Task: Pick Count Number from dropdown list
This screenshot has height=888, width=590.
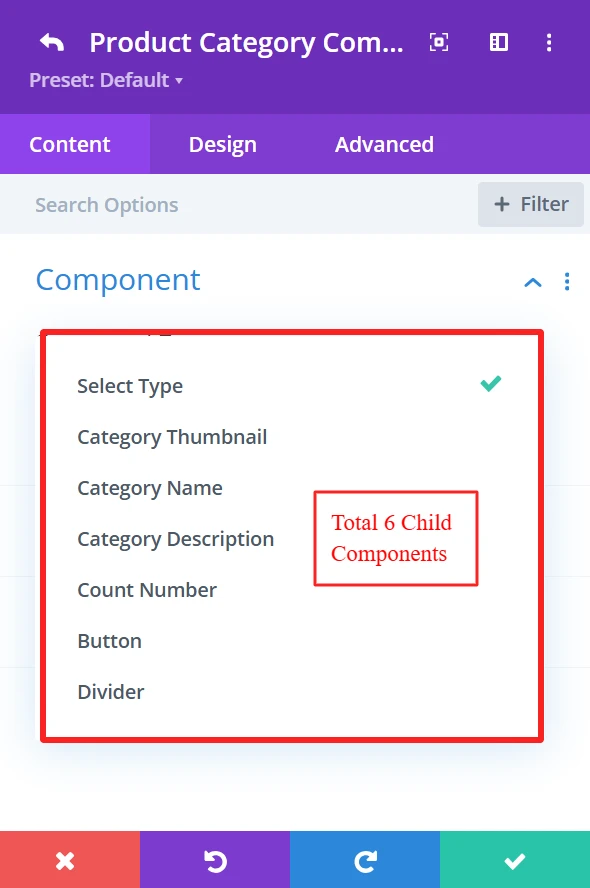Action: (147, 590)
